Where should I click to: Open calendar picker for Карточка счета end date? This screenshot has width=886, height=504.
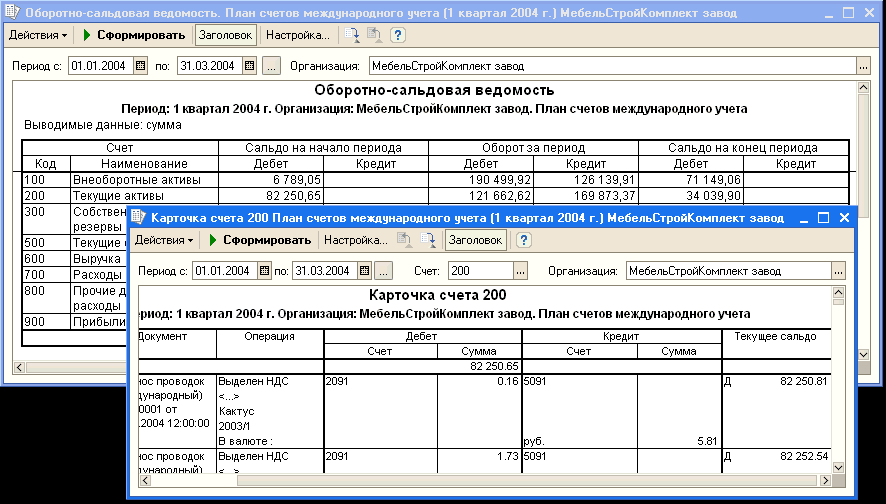tap(364, 271)
